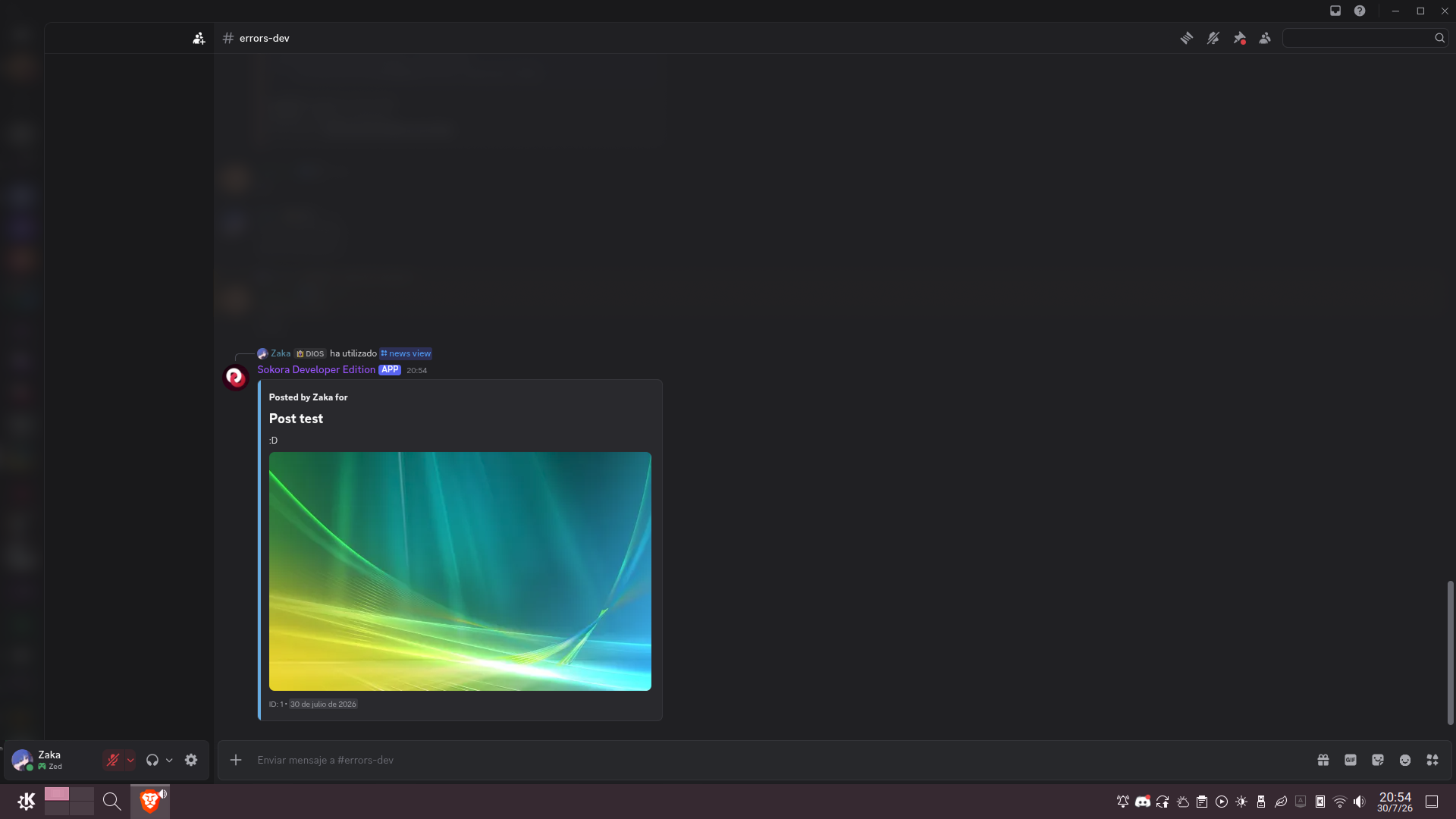Open the system updates tray icon
Image resolution: width=1456 pixels, height=819 pixels.
click(1163, 802)
